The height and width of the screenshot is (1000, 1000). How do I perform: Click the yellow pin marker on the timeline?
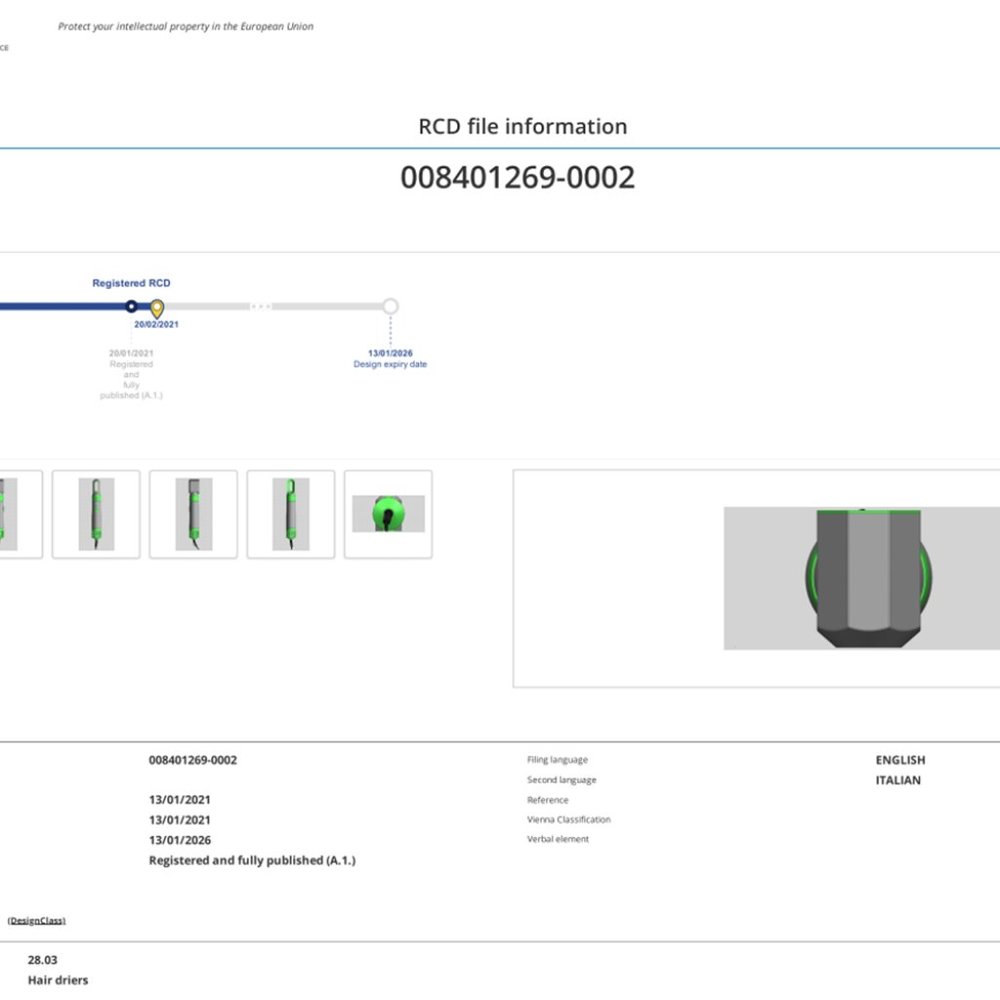157,308
